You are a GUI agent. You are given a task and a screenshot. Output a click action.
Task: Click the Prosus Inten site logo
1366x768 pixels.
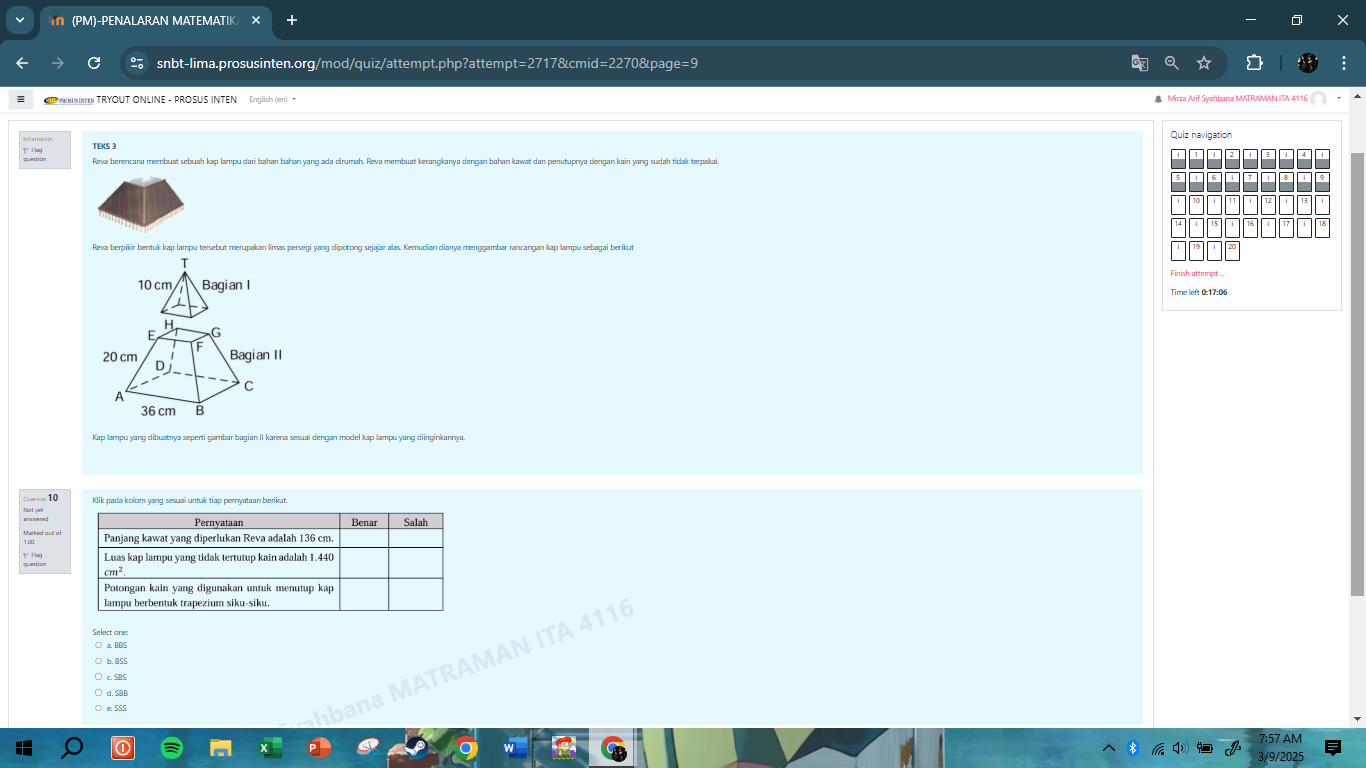click(69, 100)
